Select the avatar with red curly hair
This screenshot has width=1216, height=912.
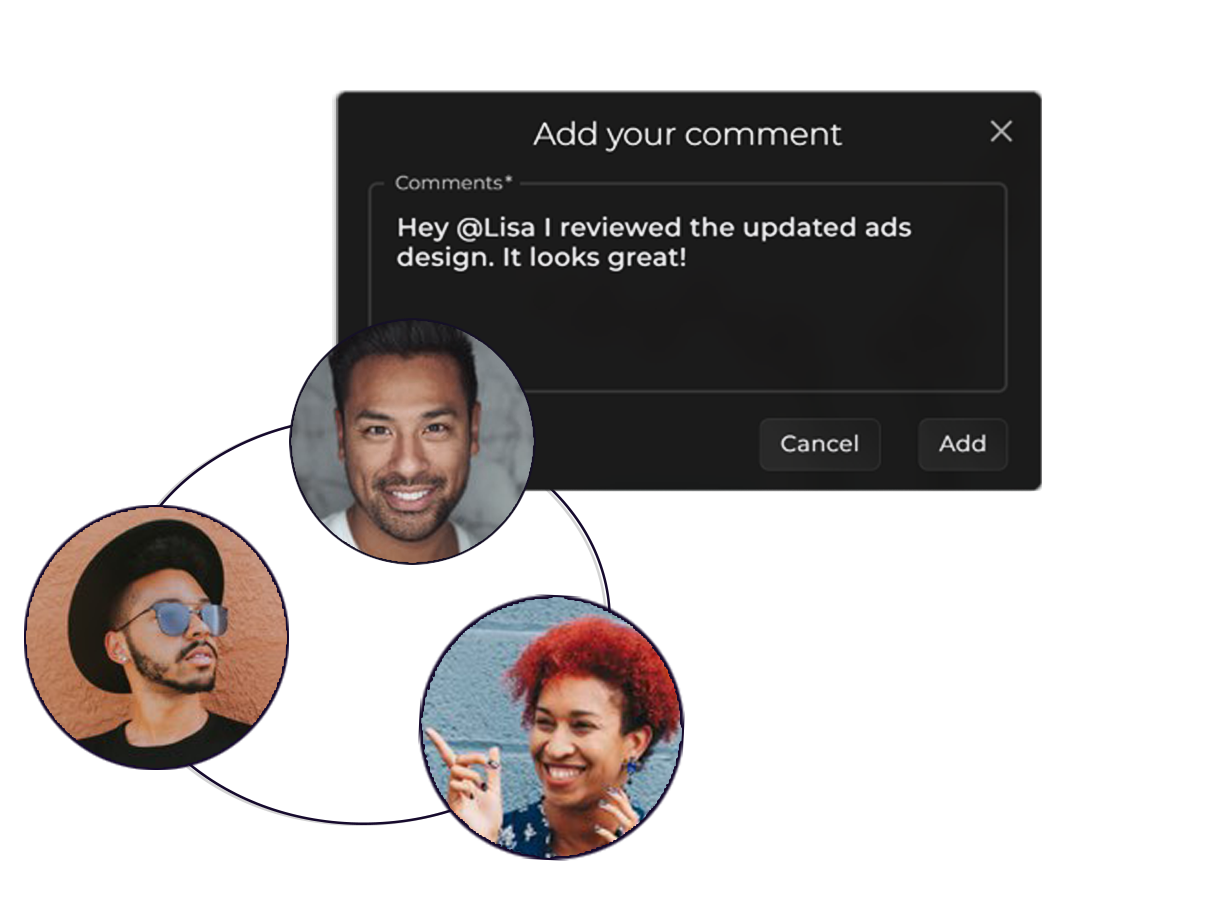(552, 725)
